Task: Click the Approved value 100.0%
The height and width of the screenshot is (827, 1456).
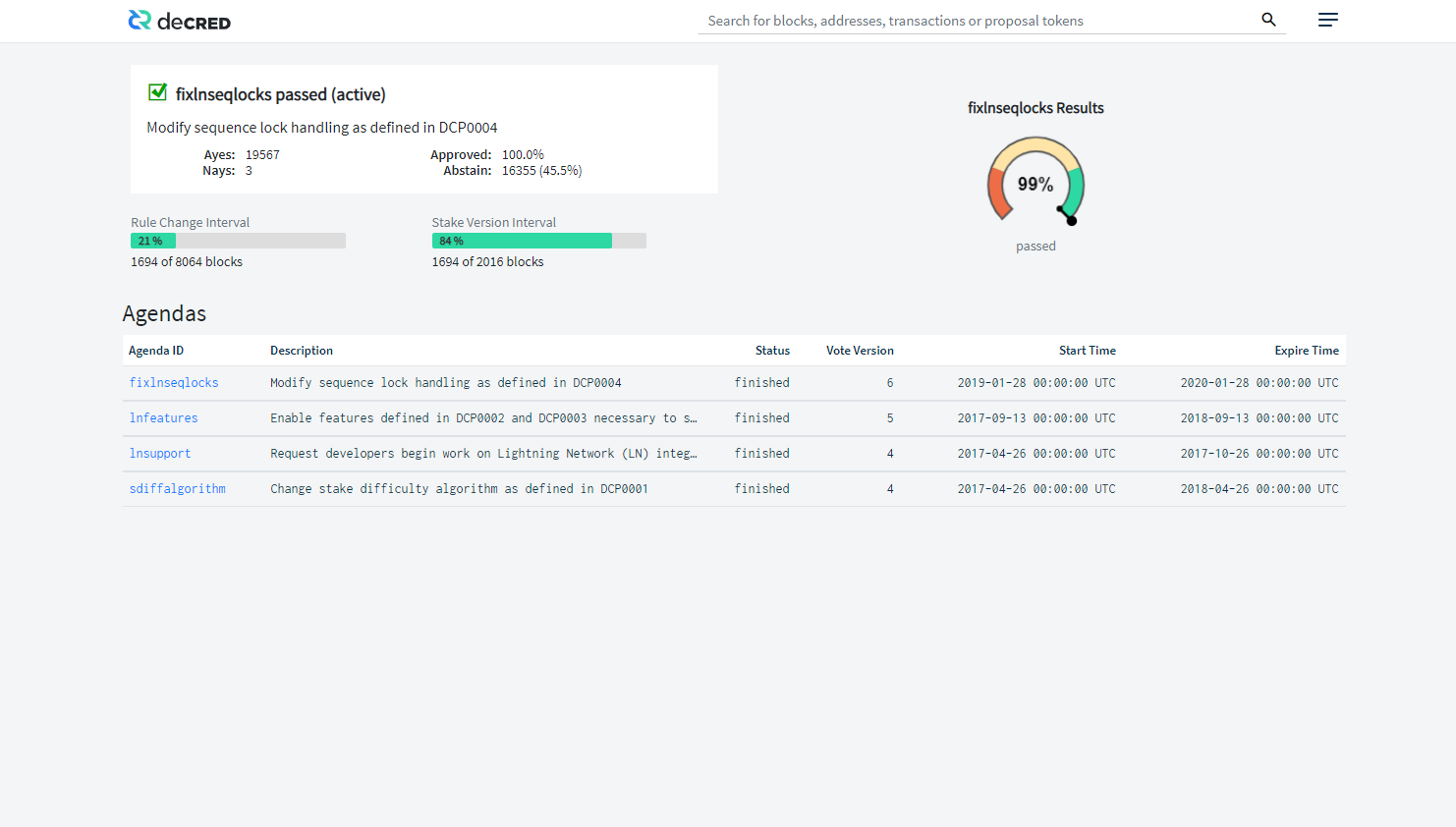Action: click(x=523, y=155)
